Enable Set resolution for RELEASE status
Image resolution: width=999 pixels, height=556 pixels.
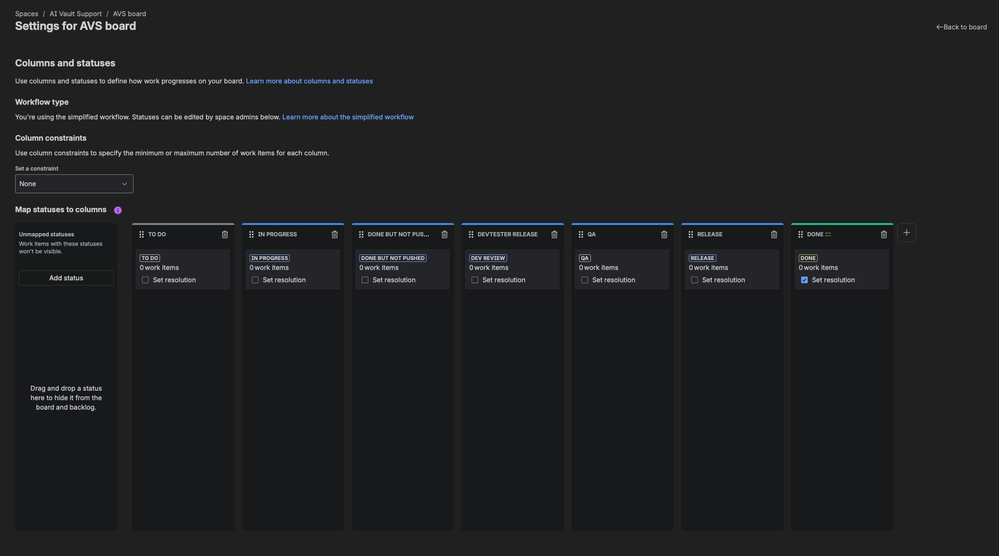click(x=694, y=280)
